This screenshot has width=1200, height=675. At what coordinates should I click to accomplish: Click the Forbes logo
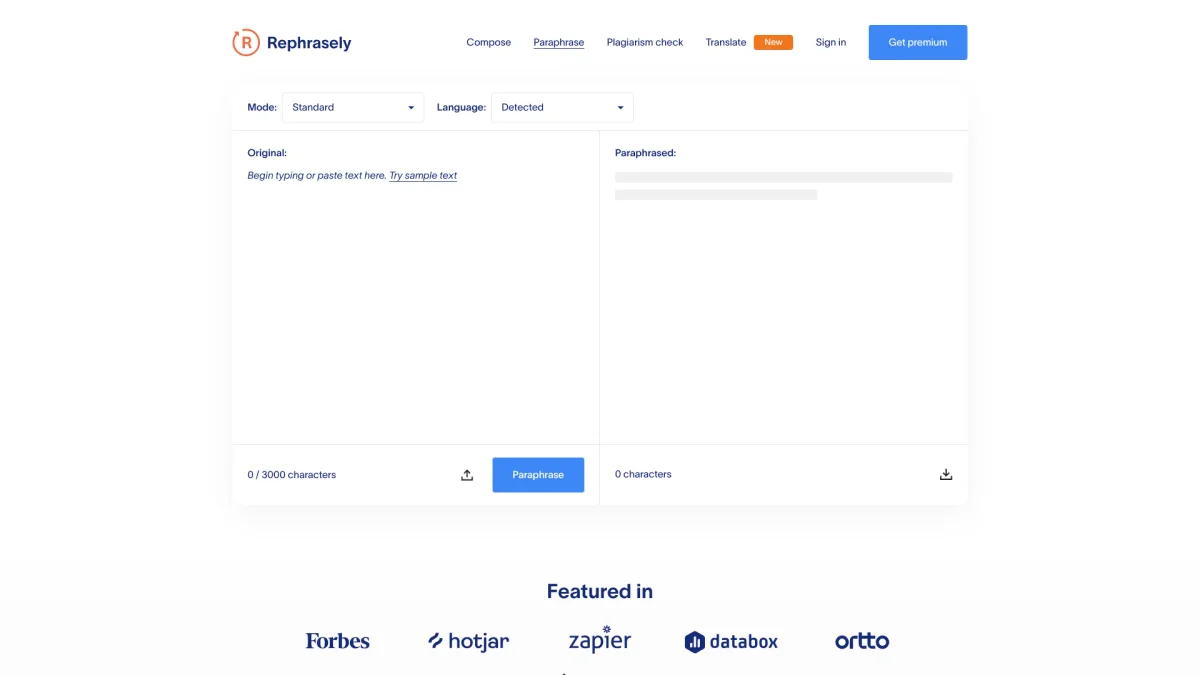coord(337,641)
